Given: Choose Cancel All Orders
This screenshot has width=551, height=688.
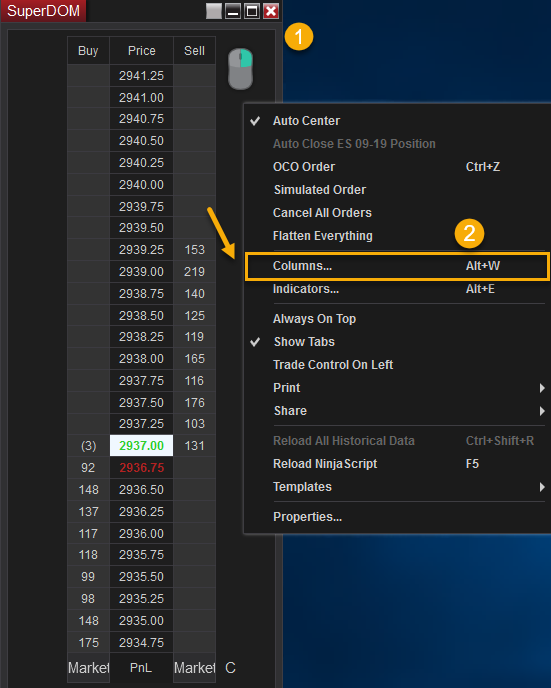Looking at the screenshot, I should (x=322, y=213).
